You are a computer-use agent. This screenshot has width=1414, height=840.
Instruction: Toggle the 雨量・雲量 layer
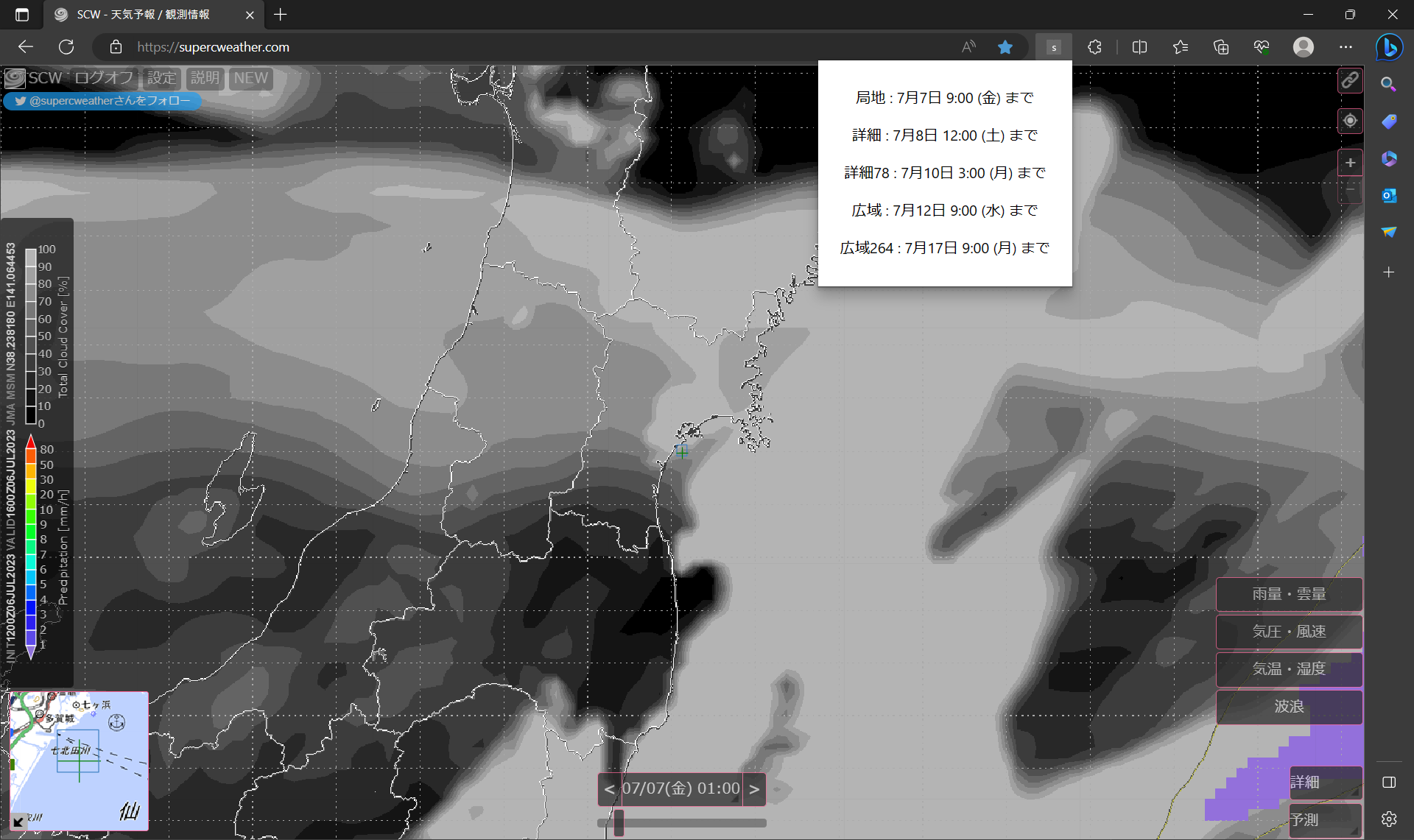coord(1288,594)
